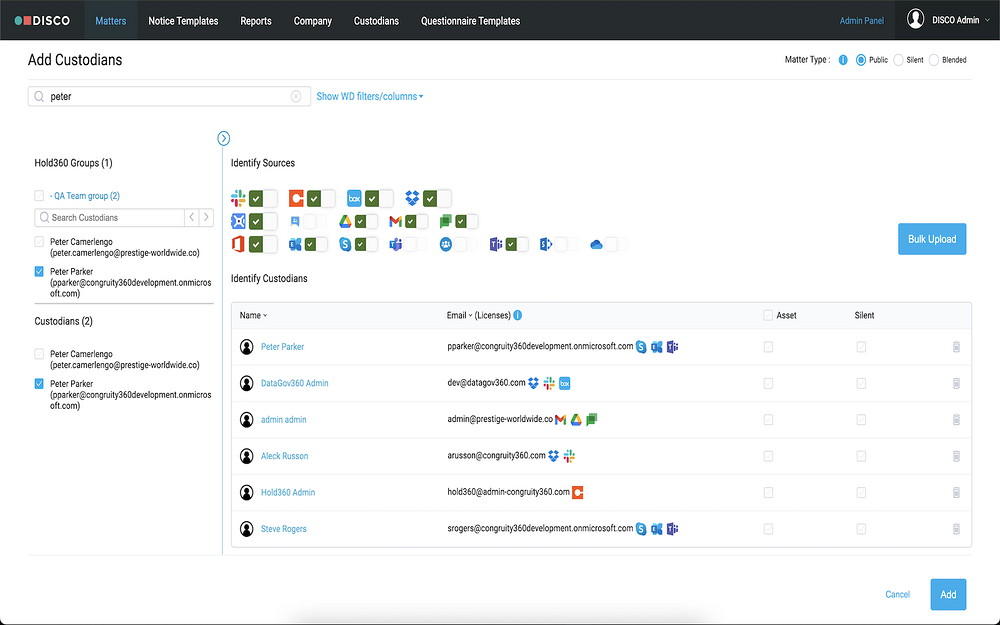Check the QA Team group checkbox
Viewport: 1000px width, 625px height.
coord(39,196)
